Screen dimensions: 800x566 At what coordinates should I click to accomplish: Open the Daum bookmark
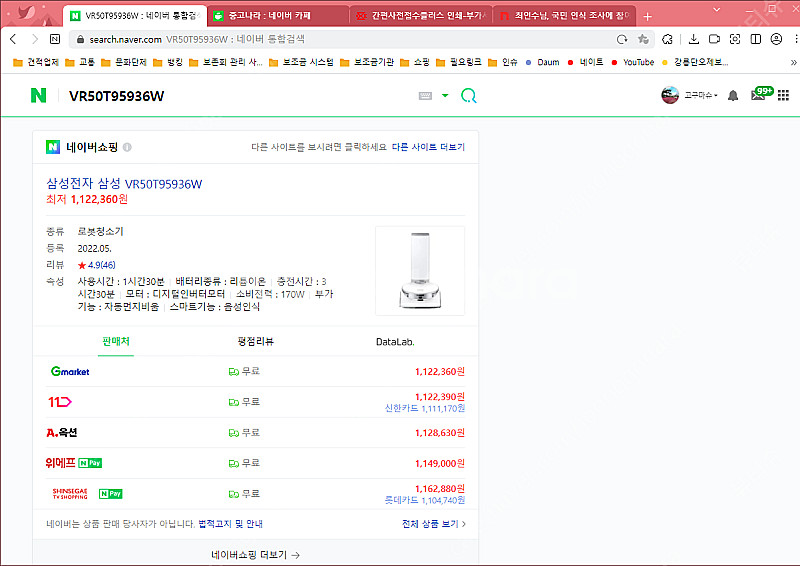(542, 62)
